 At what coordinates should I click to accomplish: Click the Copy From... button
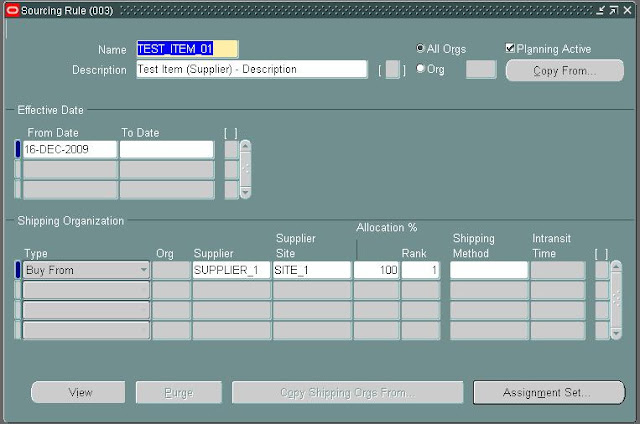(564, 70)
